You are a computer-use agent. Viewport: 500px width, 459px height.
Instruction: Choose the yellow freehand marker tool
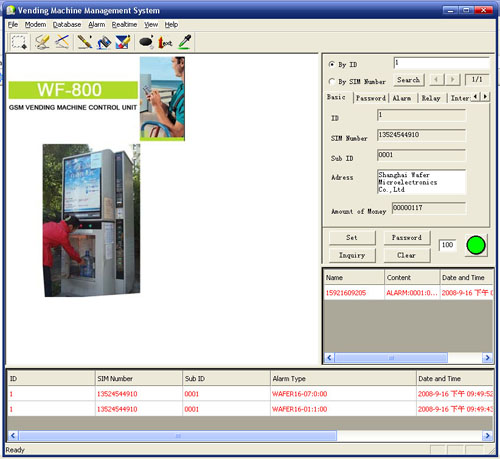pos(42,42)
